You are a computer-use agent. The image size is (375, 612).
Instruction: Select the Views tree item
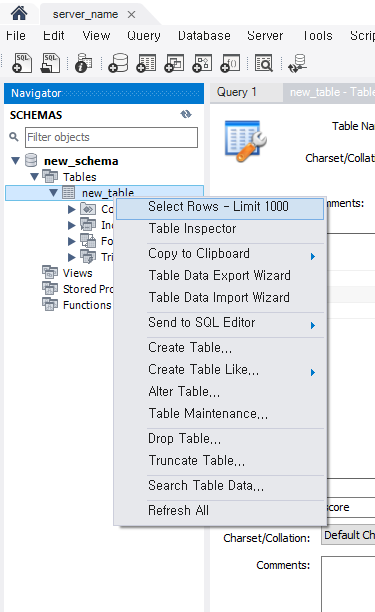click(x=78, y=272)
